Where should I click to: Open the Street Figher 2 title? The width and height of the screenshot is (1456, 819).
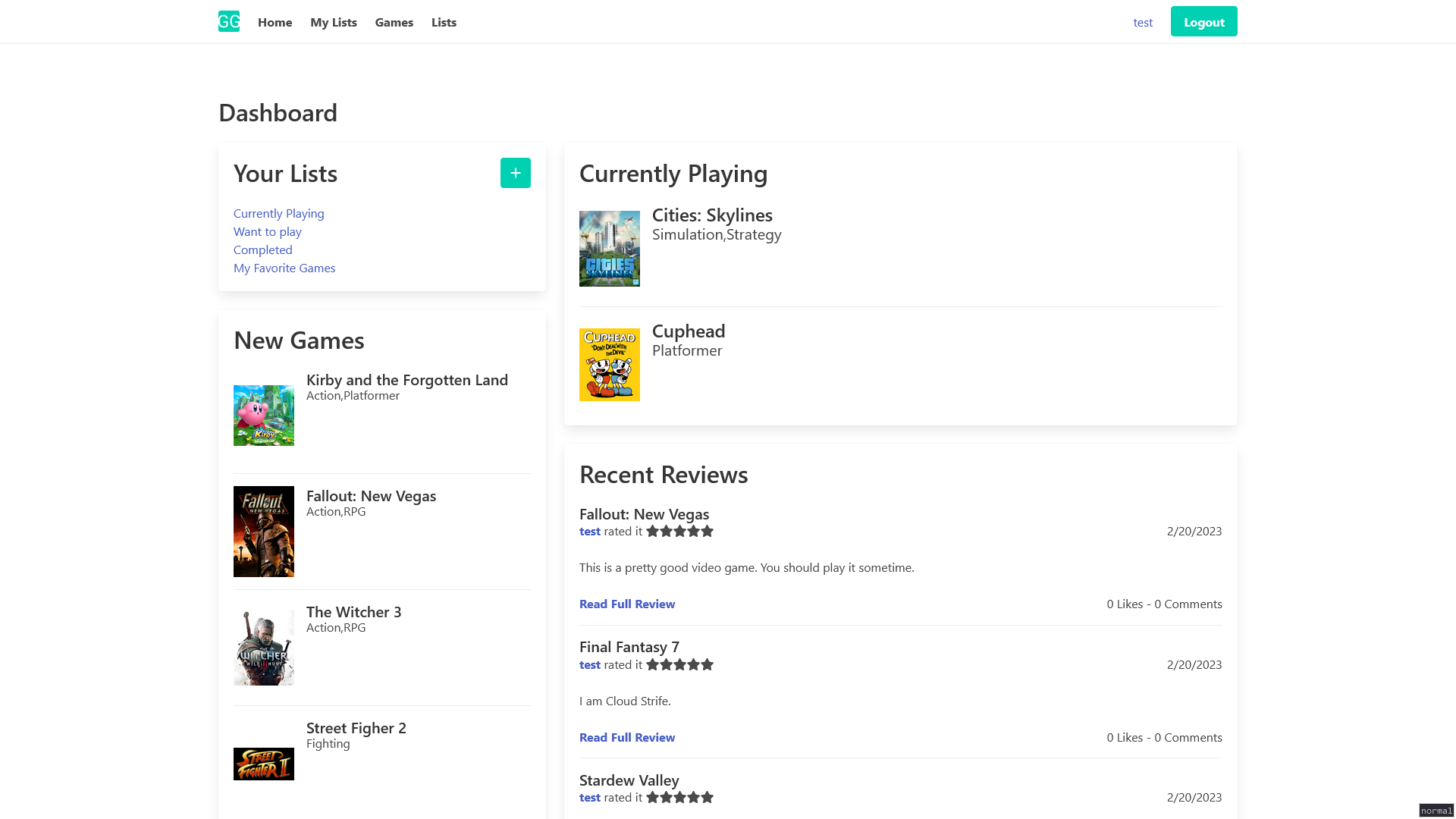pyautogui.click(x=356, y=728)
